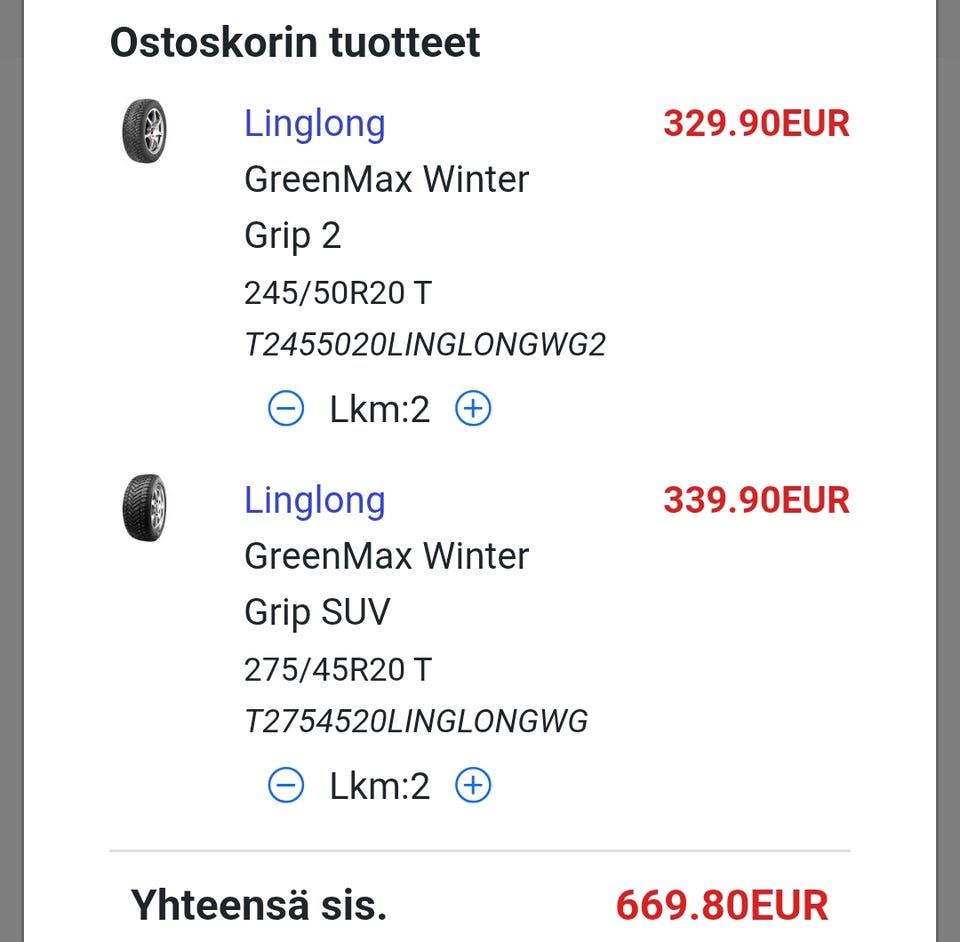Follow the Linglong link above Grip 2

click(x=315, y=124)
